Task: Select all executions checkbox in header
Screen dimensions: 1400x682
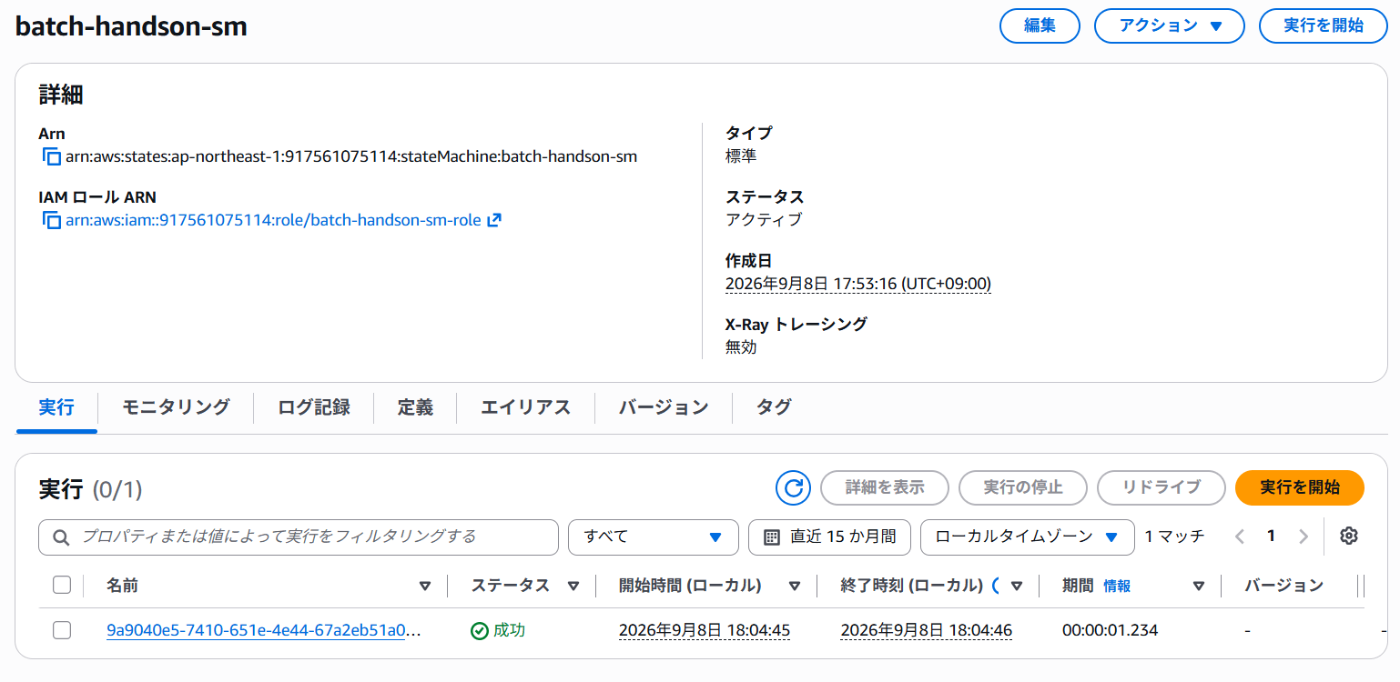Action: 62,585
